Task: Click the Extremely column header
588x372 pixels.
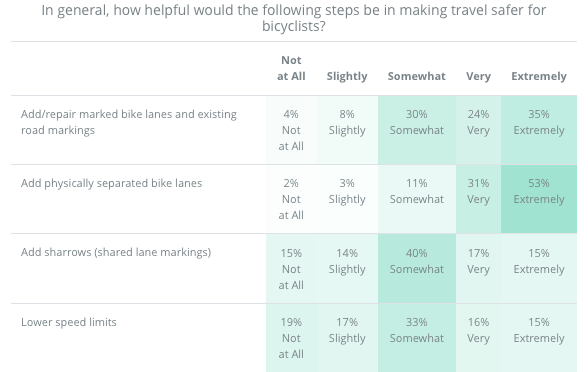Action: pyautogui.click(x=538, y=76)
